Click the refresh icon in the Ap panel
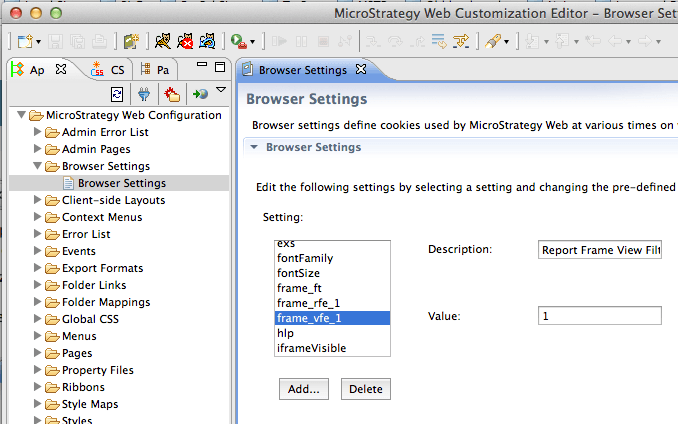678x424 pixels. click(x=117, y=94)
